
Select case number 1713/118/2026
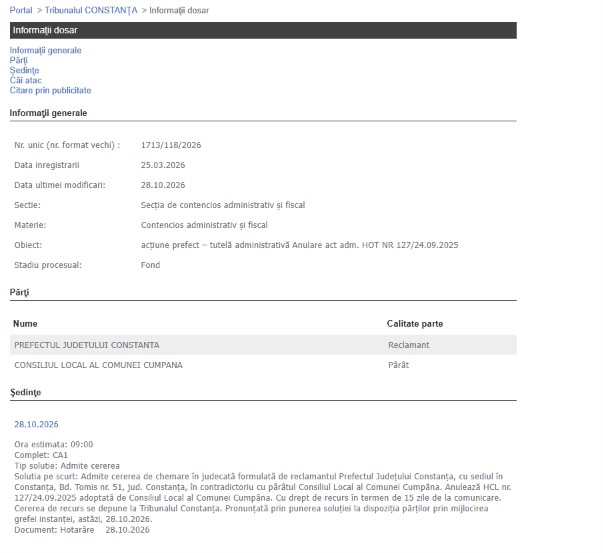point(171,145)
